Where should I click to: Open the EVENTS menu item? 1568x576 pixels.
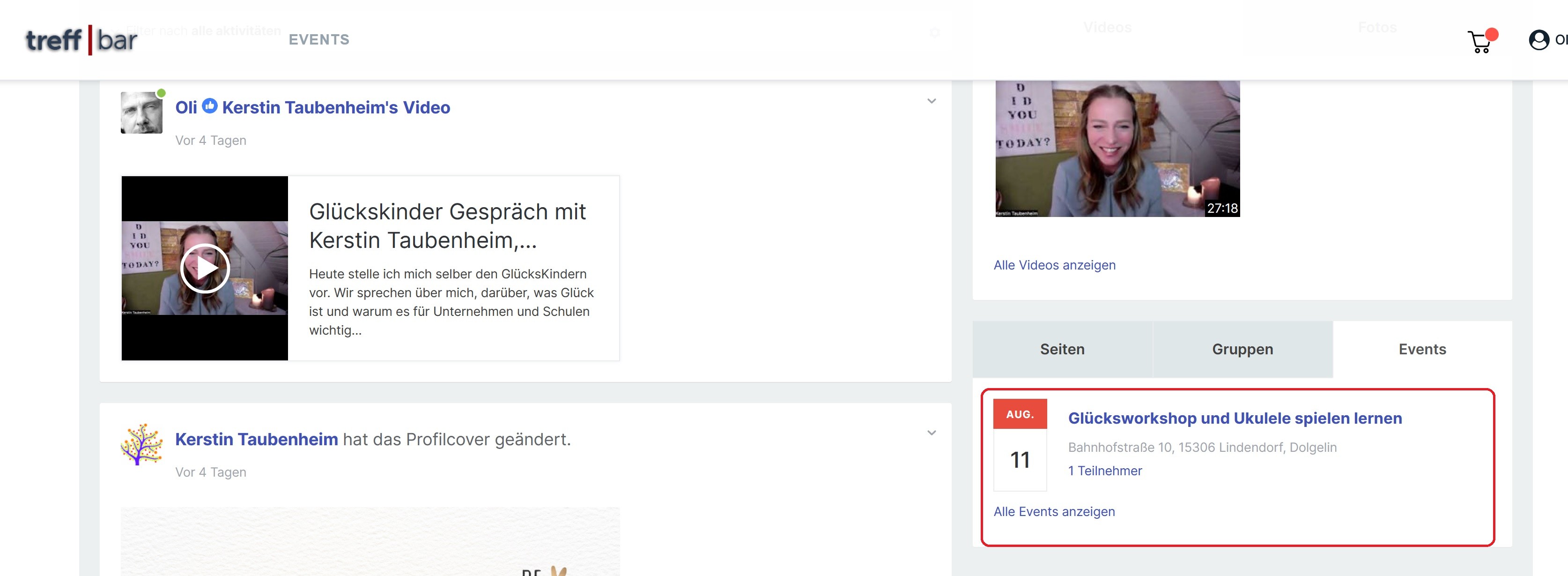point(319,39)
